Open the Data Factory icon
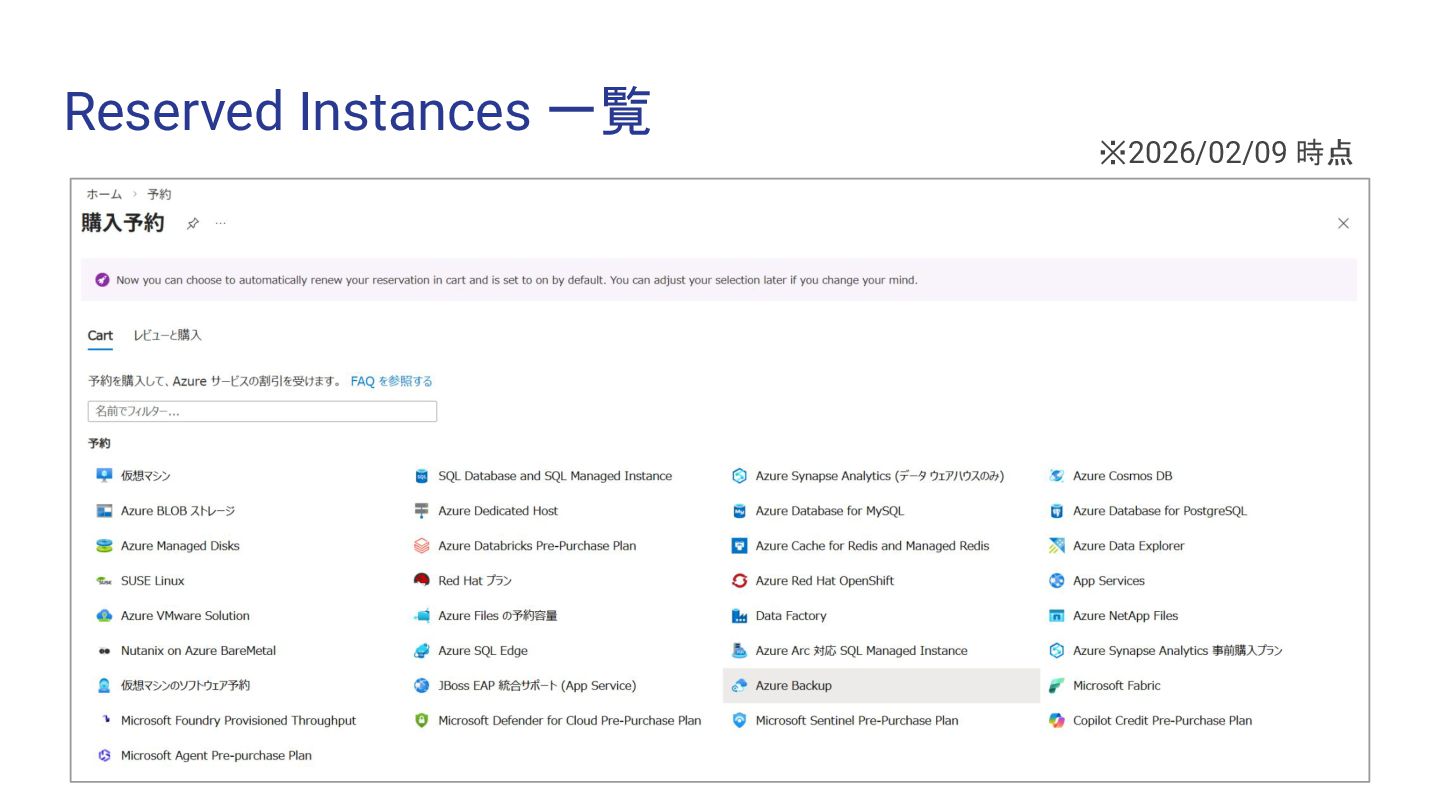The width and height of the screenshot is (1440, 810). [739, 616]
